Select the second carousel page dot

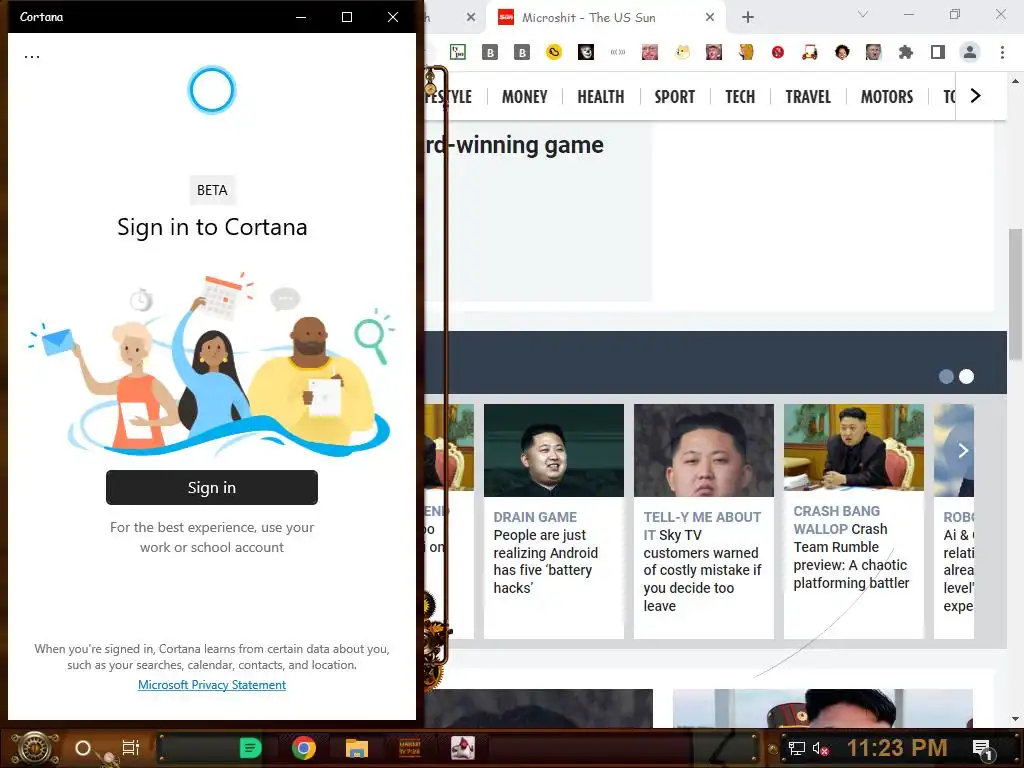tap(967, 377)
